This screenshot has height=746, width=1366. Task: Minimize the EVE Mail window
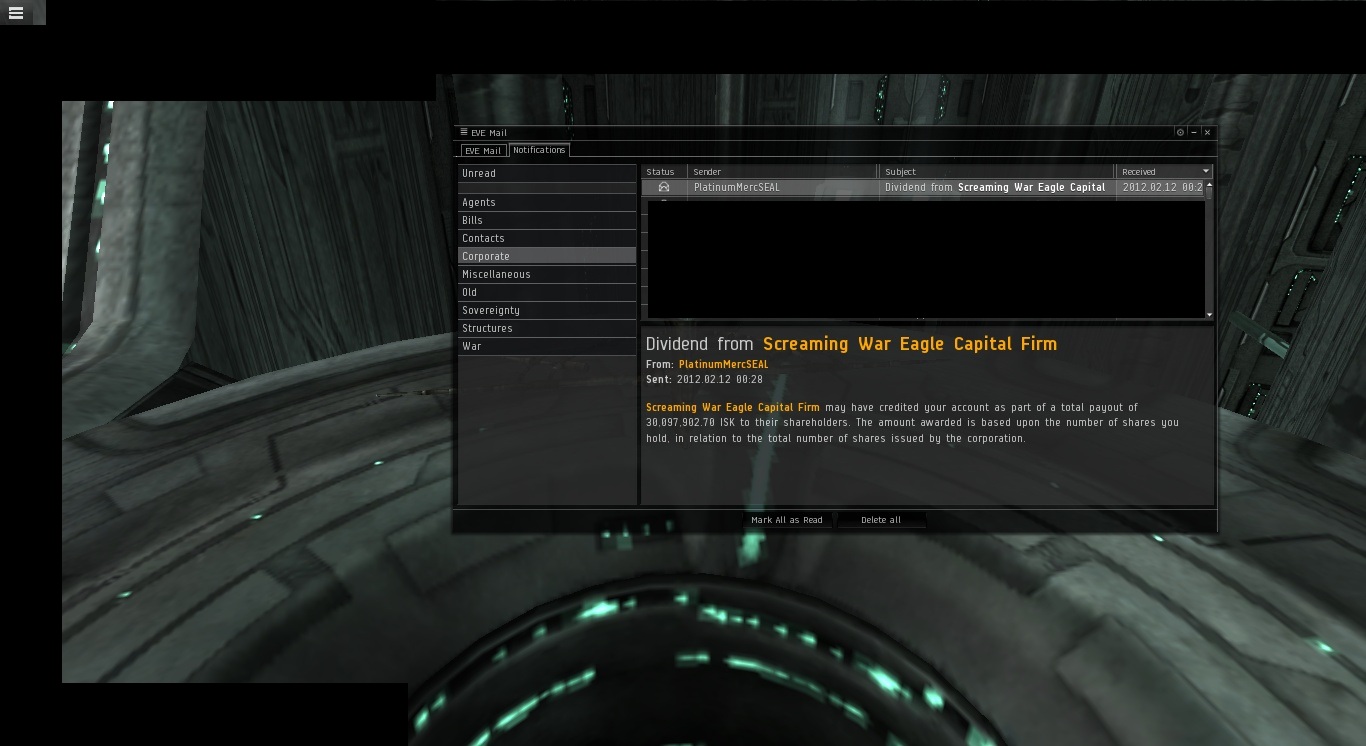pos(1194,132)
